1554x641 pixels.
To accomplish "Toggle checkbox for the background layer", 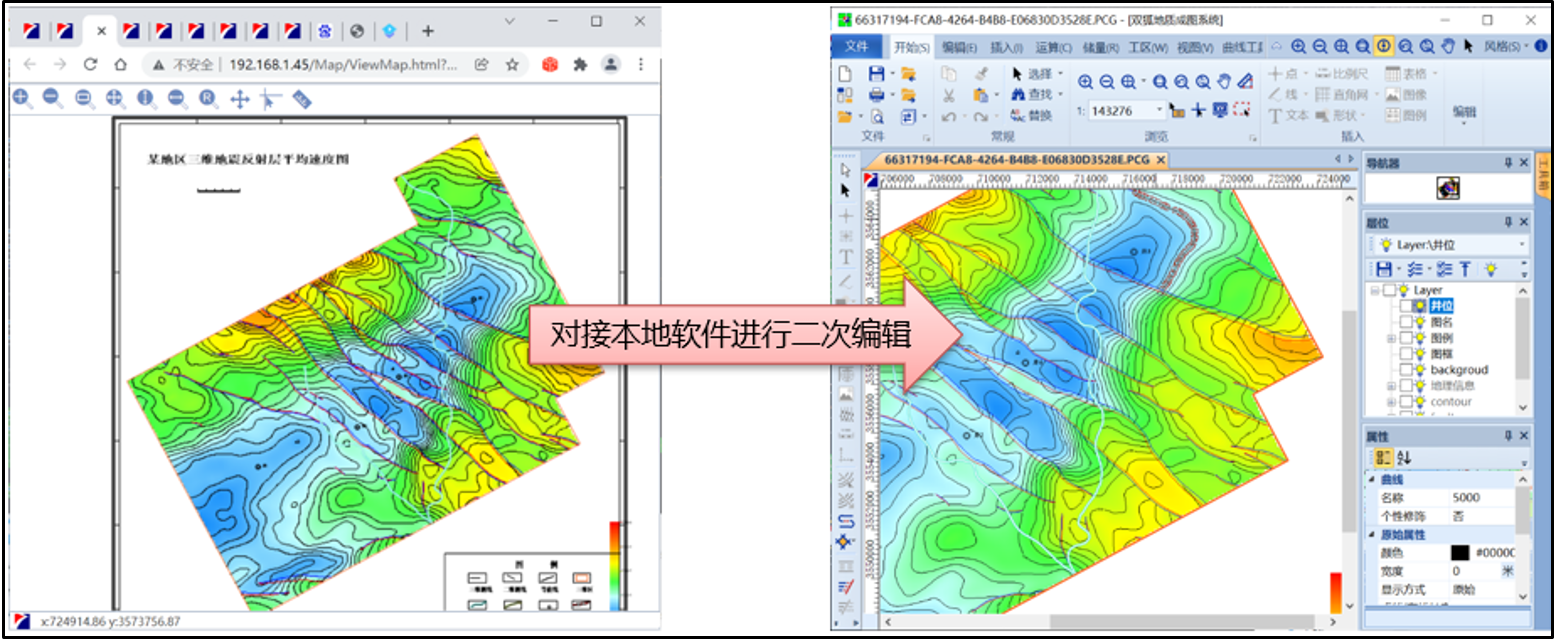I will click(x=1406, y=370).
